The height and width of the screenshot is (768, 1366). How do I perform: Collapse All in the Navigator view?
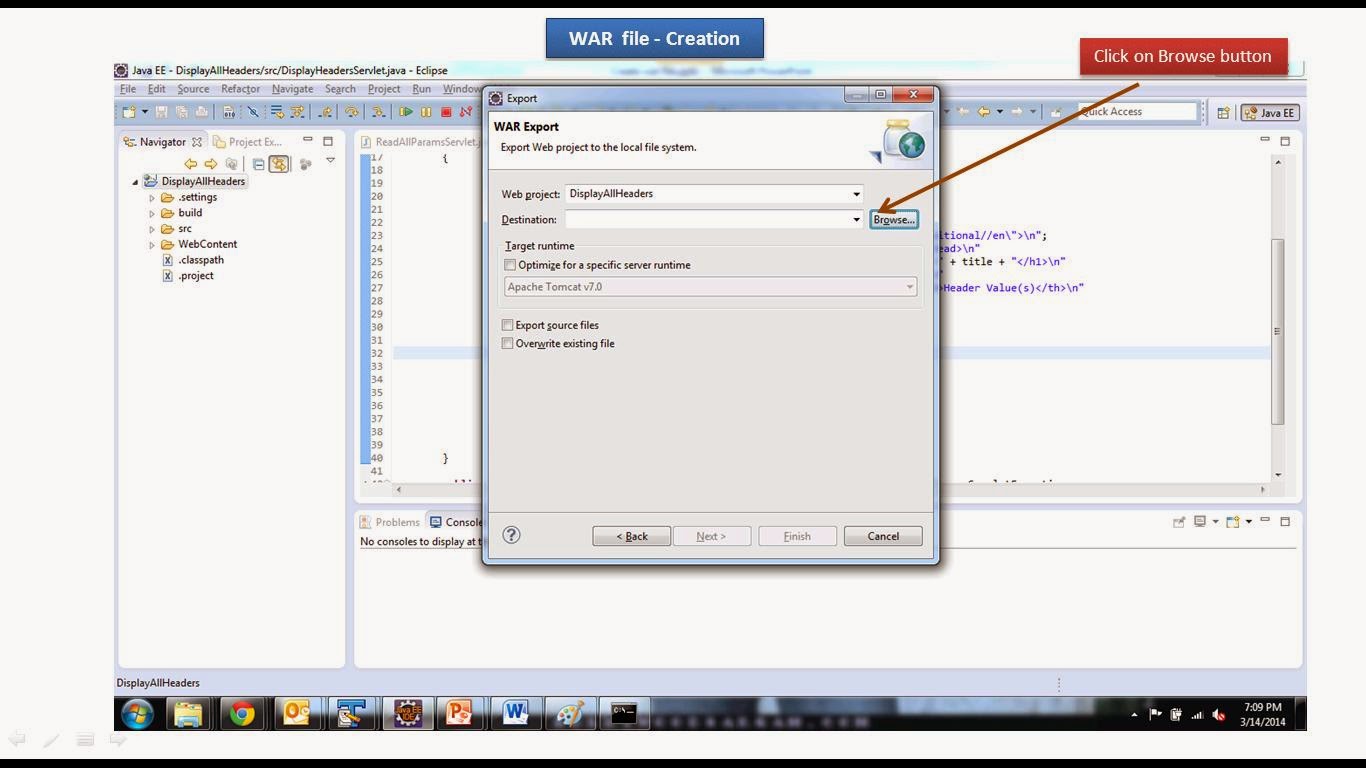(259, 164)
